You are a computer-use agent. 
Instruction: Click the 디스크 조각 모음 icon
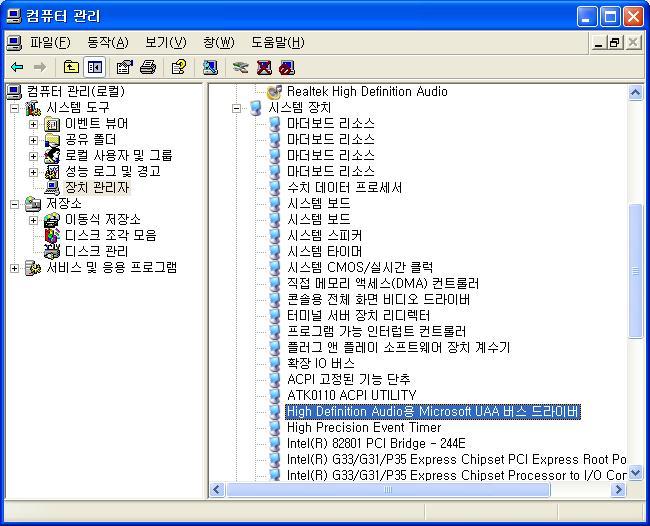[52, 235]
